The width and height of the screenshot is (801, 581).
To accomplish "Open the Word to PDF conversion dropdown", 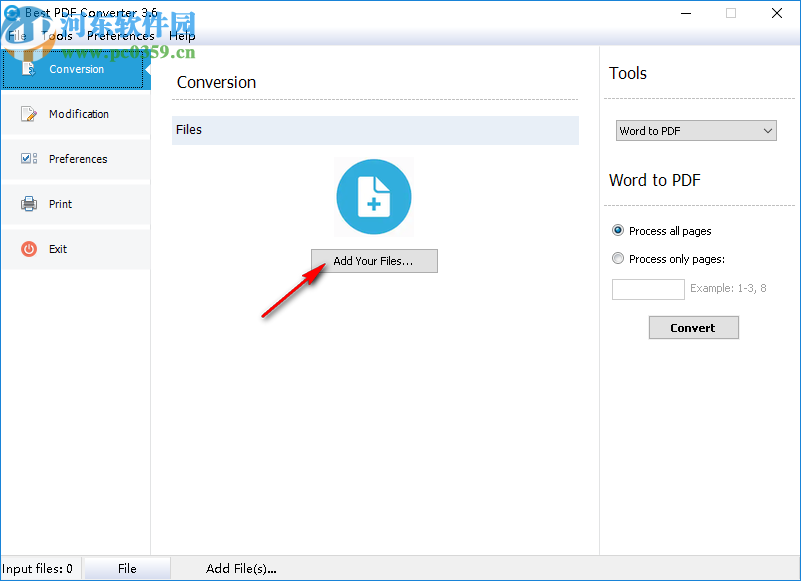I will [696, 130].
